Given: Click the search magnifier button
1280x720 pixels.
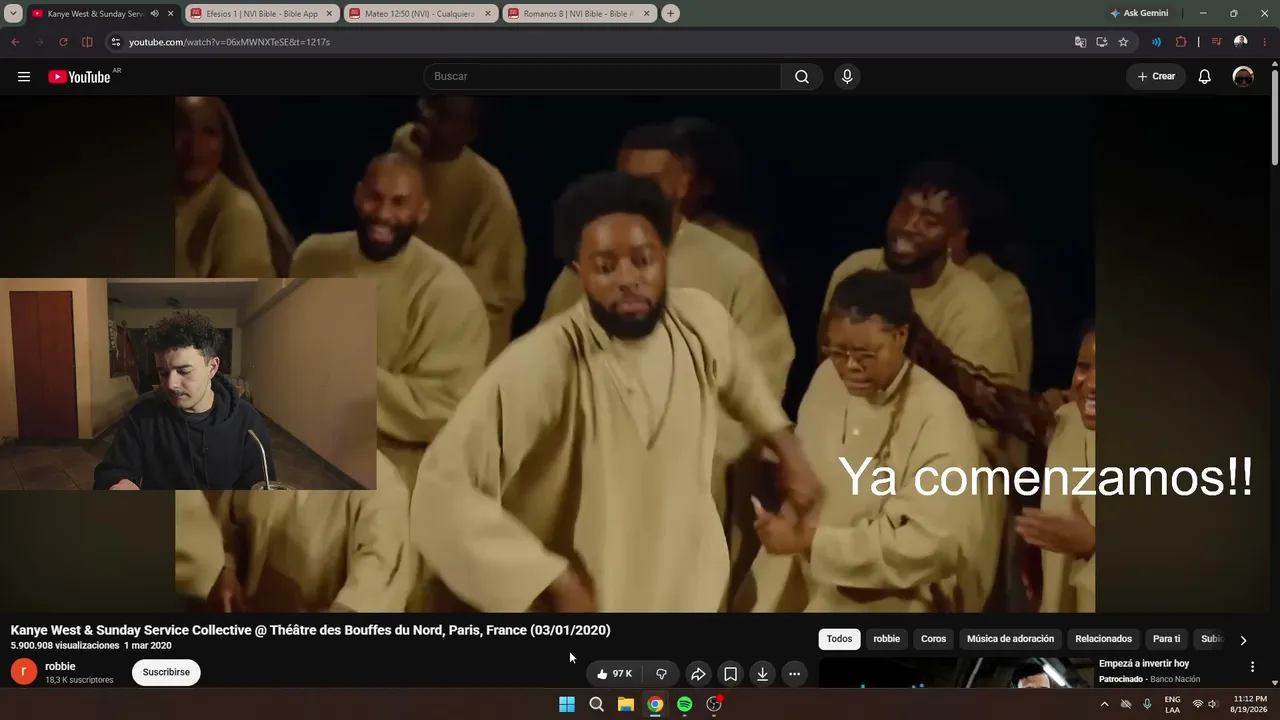Looking at the screenshot, I should pos(802,77).
